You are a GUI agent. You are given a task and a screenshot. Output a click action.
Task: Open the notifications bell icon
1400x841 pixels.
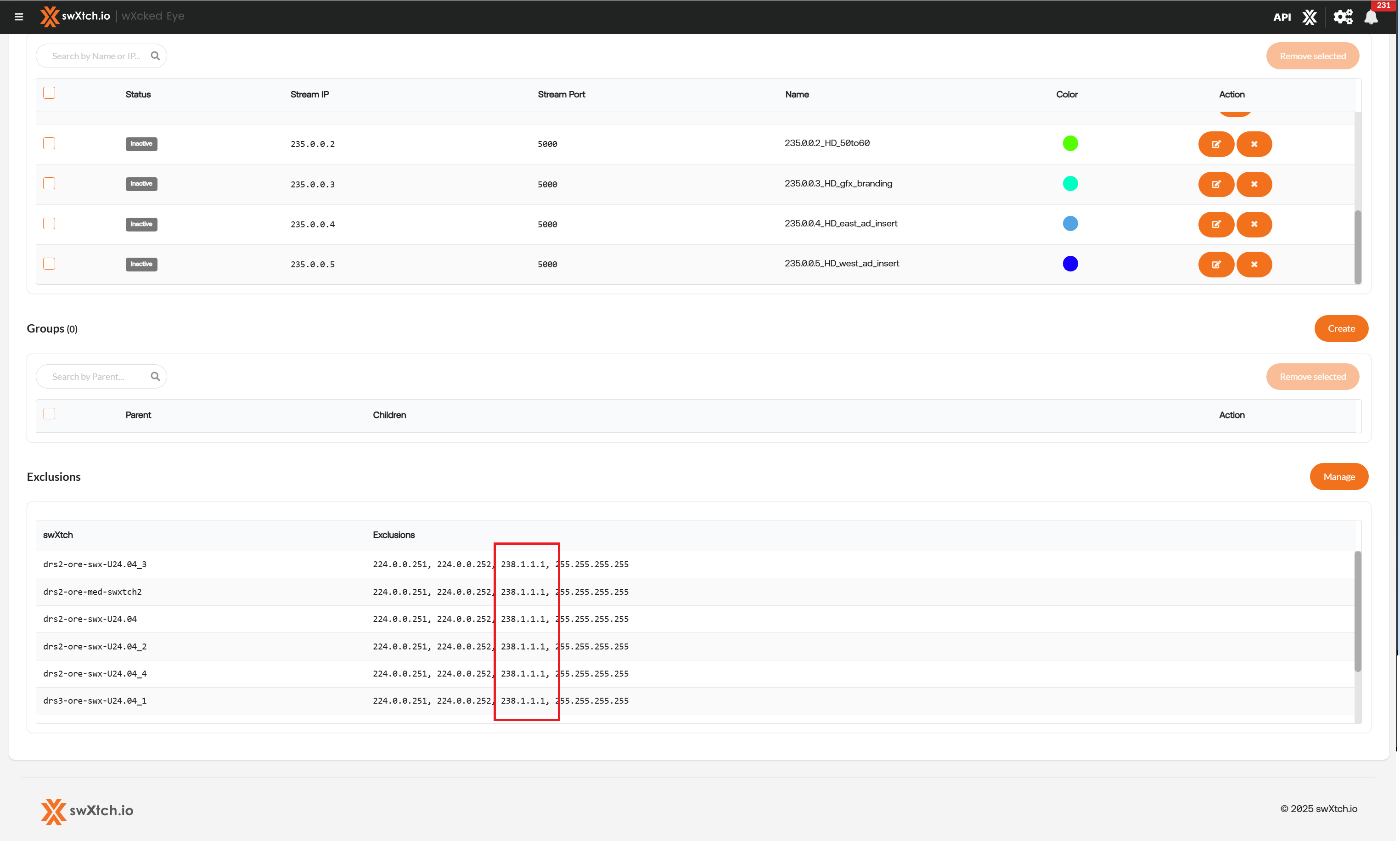tap(1371, 17)
